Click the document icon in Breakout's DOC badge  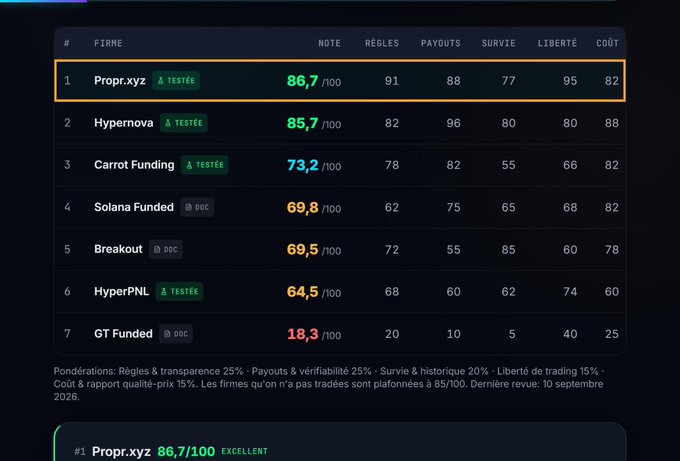pyautogui.click(x=157, y=250)
